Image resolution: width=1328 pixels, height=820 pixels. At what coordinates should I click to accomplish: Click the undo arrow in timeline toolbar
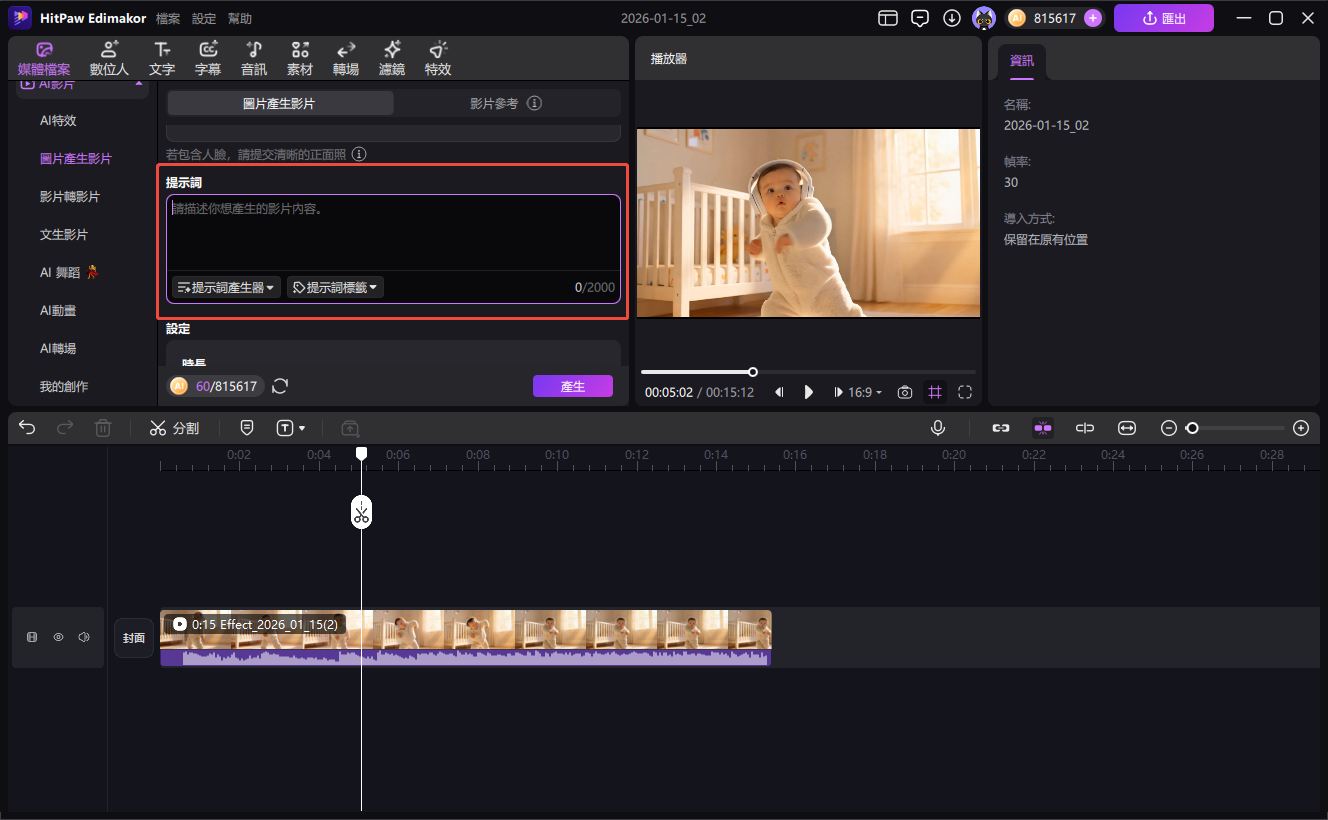(27, 428)
